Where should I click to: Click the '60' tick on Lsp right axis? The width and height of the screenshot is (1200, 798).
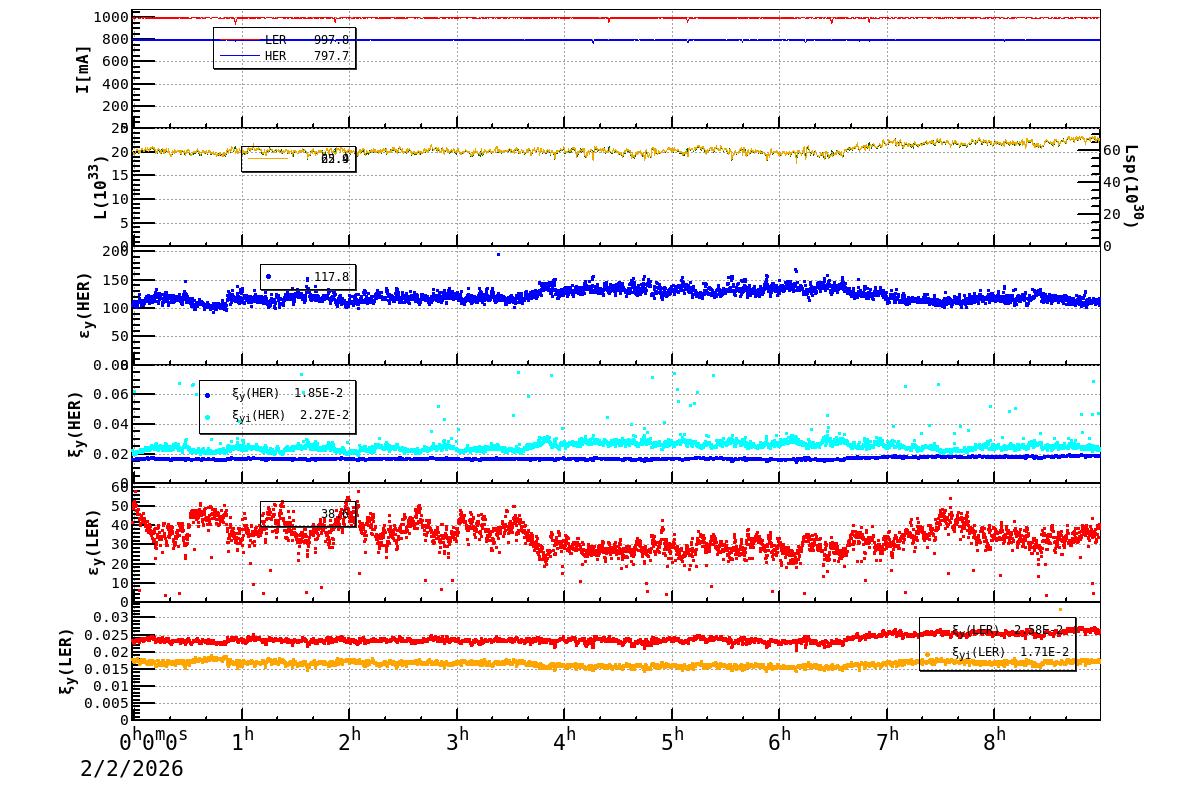1111,150
